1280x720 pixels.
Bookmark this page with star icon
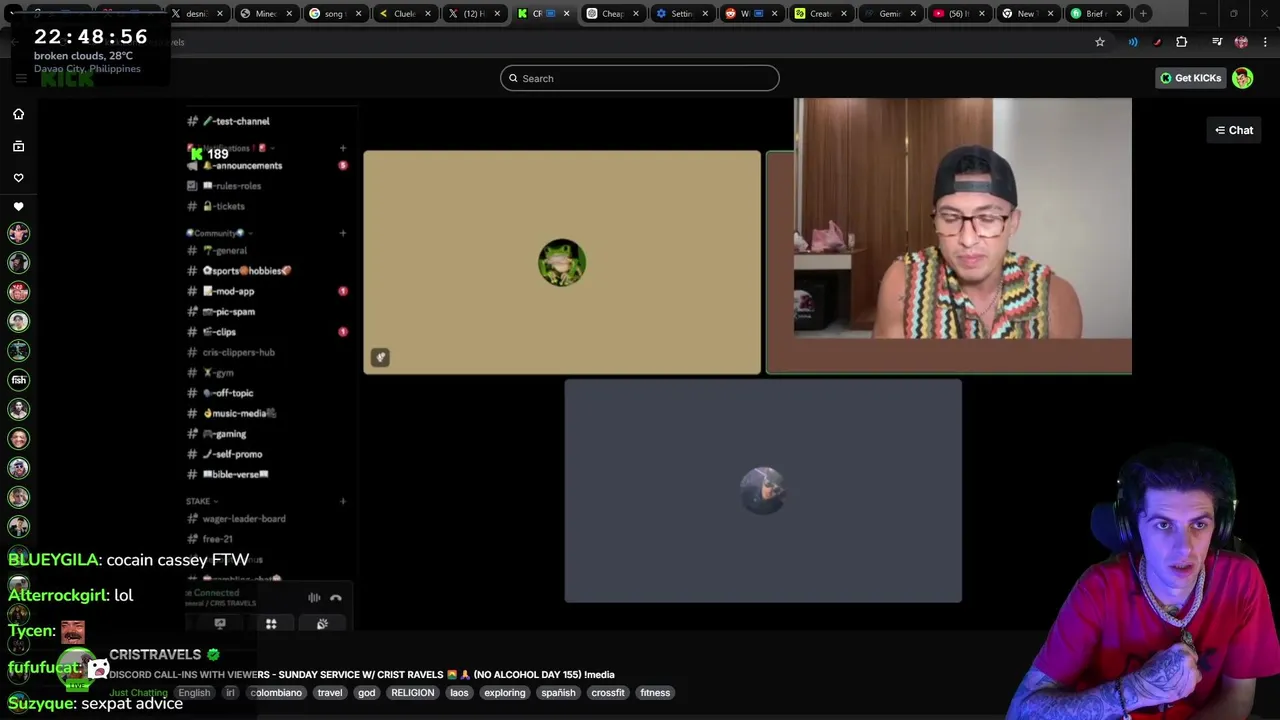point(1100,42)
